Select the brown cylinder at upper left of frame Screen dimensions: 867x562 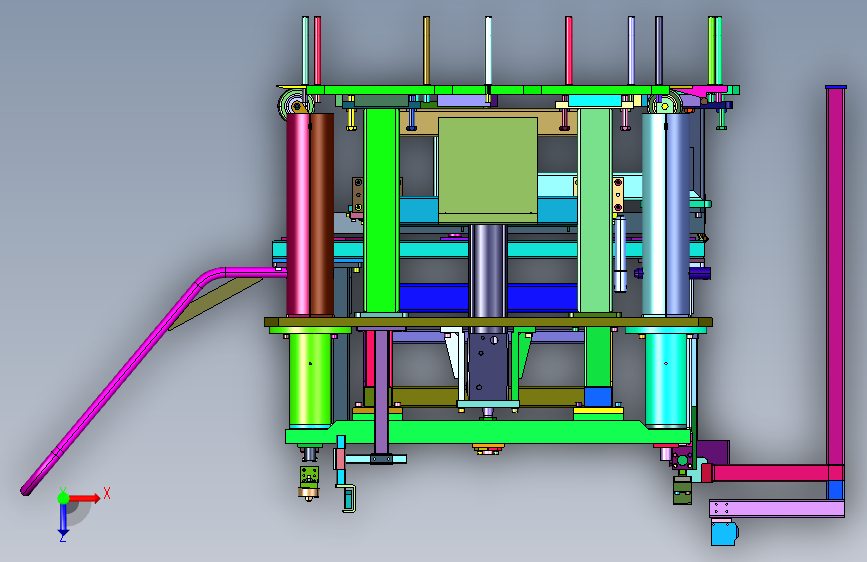tap(322, 214)
